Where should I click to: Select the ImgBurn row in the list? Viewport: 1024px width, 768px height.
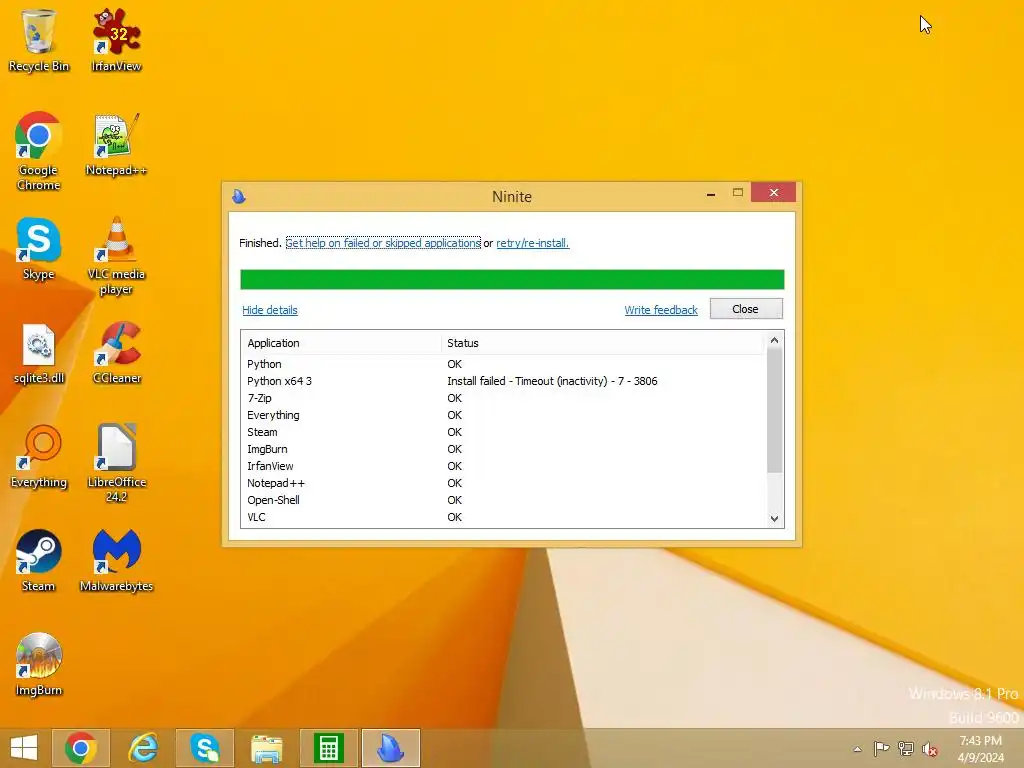pyautogui.click(x=504, y=449)
